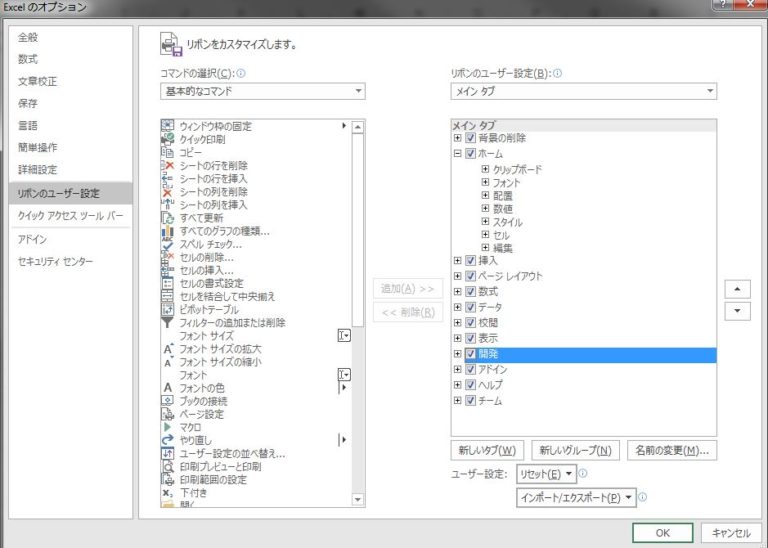
Task: Uncheck the 背景の削除 checkbox
Action: [471, 138]
